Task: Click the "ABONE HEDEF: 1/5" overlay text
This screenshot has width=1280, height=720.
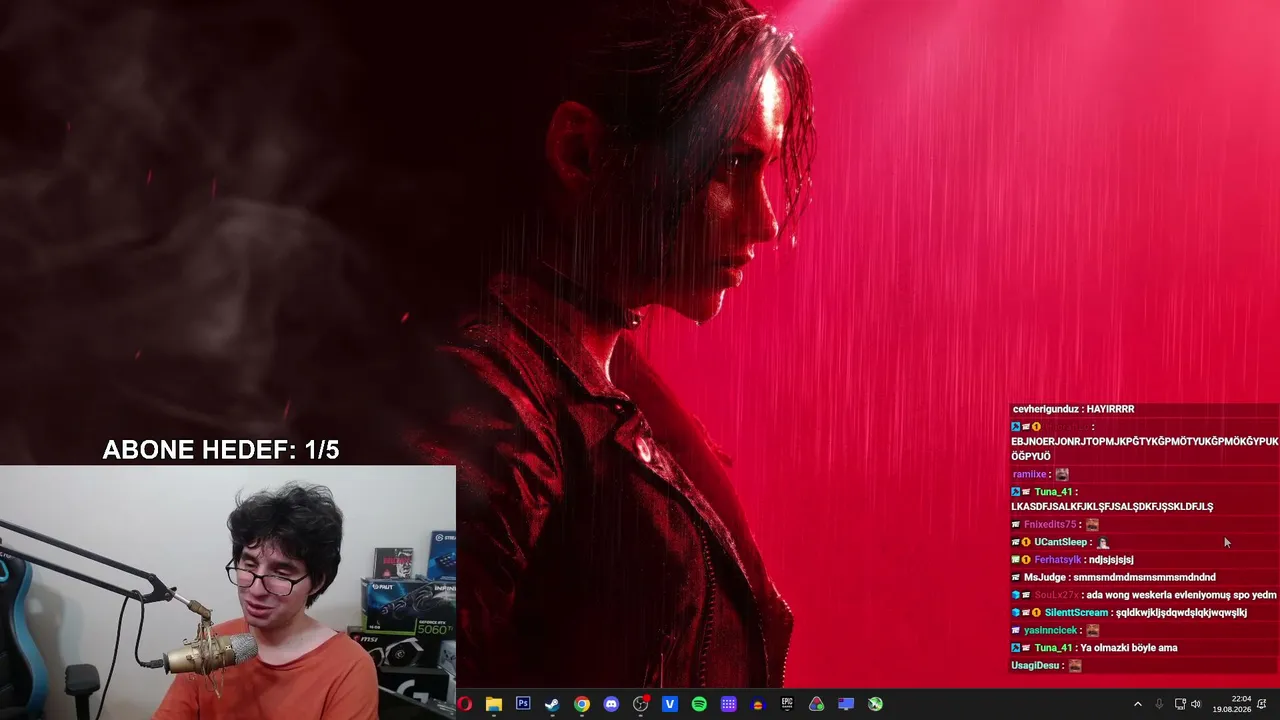Action: pos(221,450)
